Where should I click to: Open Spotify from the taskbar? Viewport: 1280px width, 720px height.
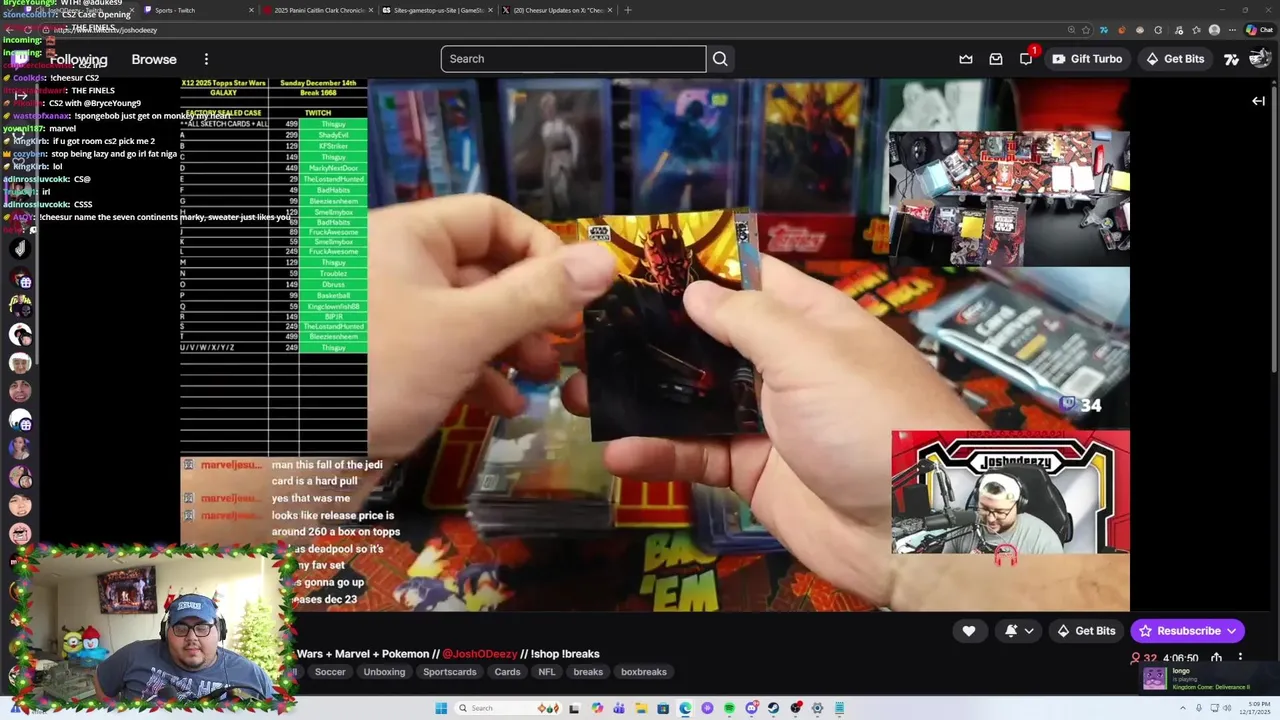pos(729,708)
